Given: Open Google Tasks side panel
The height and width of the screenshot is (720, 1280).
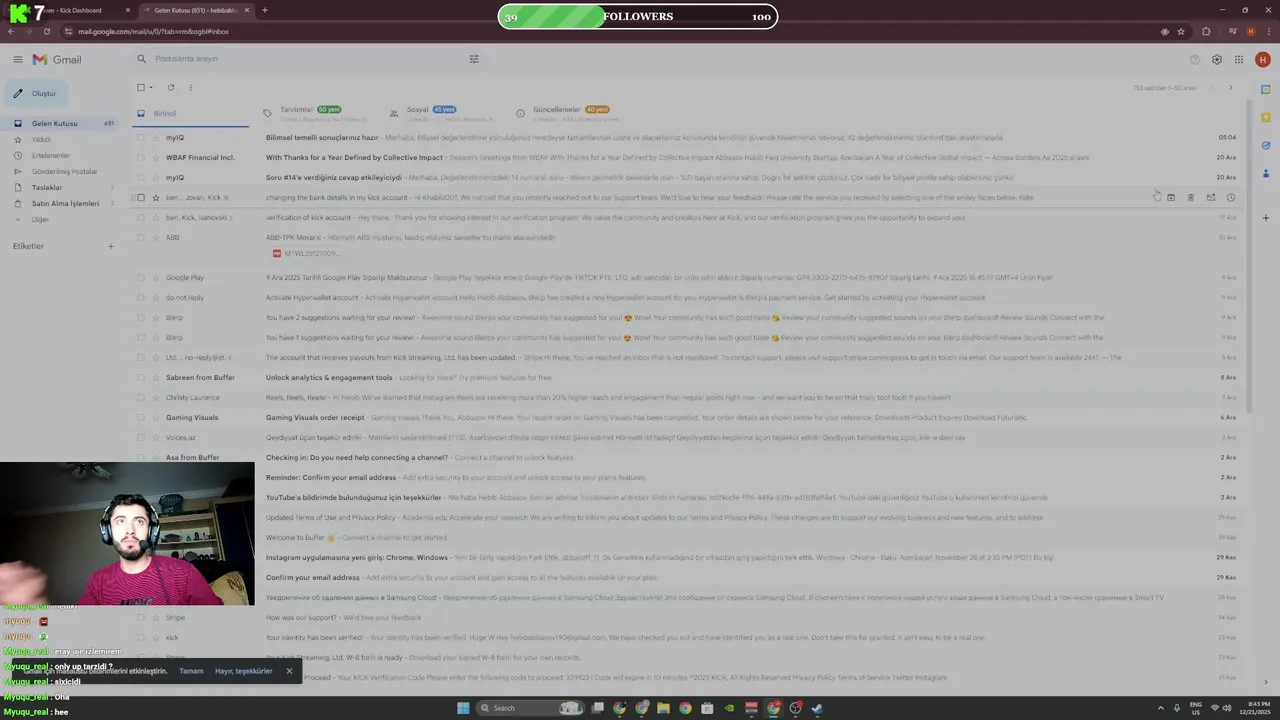Looking at the screenshot, I should tap(1266, 145).
